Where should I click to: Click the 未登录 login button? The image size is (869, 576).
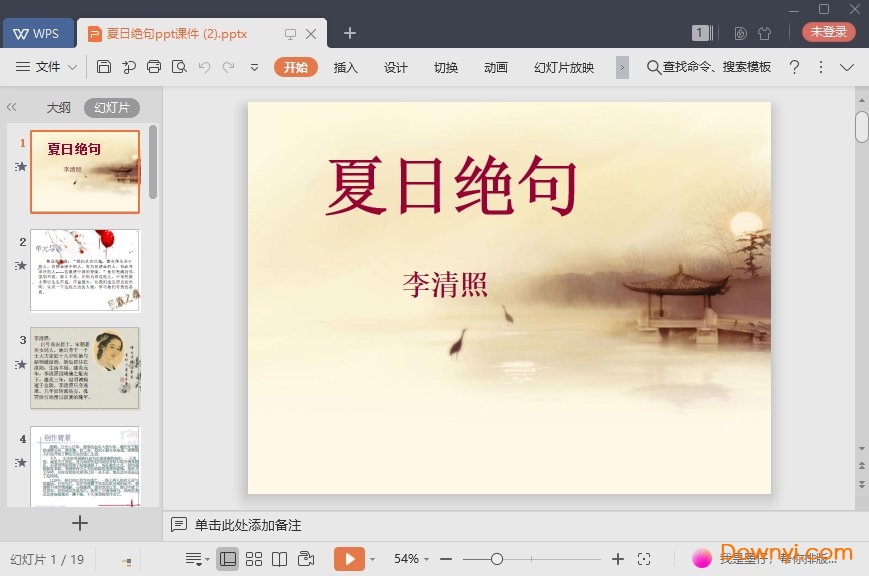click(828, 31)
